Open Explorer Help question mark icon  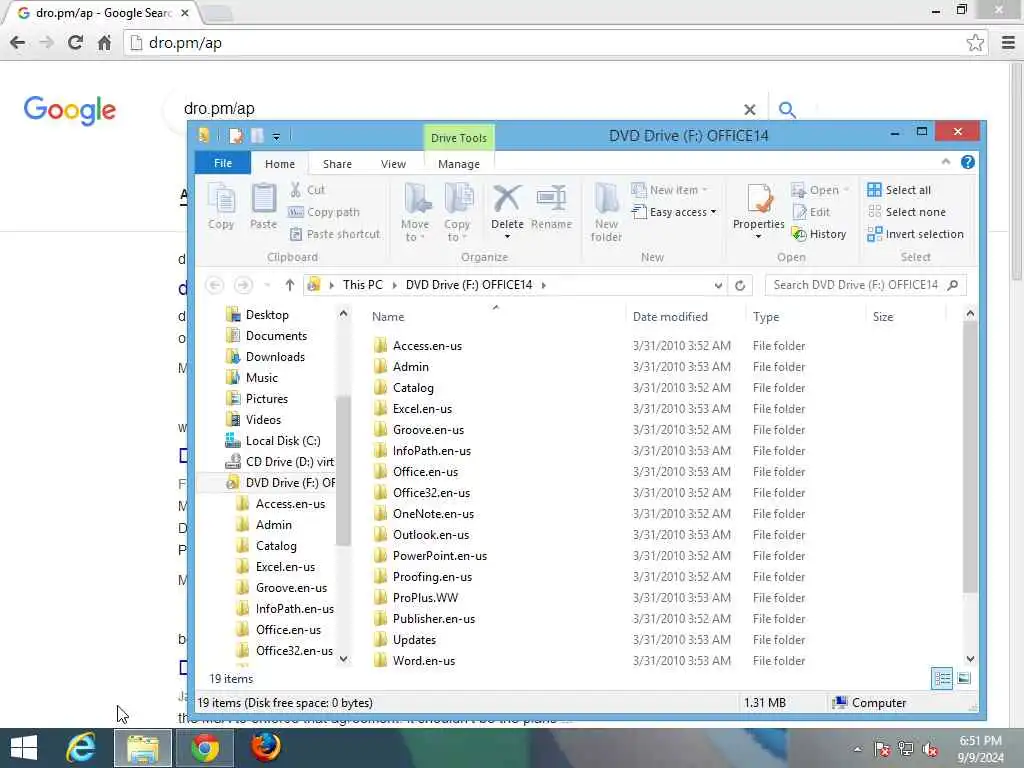point(968,162)
